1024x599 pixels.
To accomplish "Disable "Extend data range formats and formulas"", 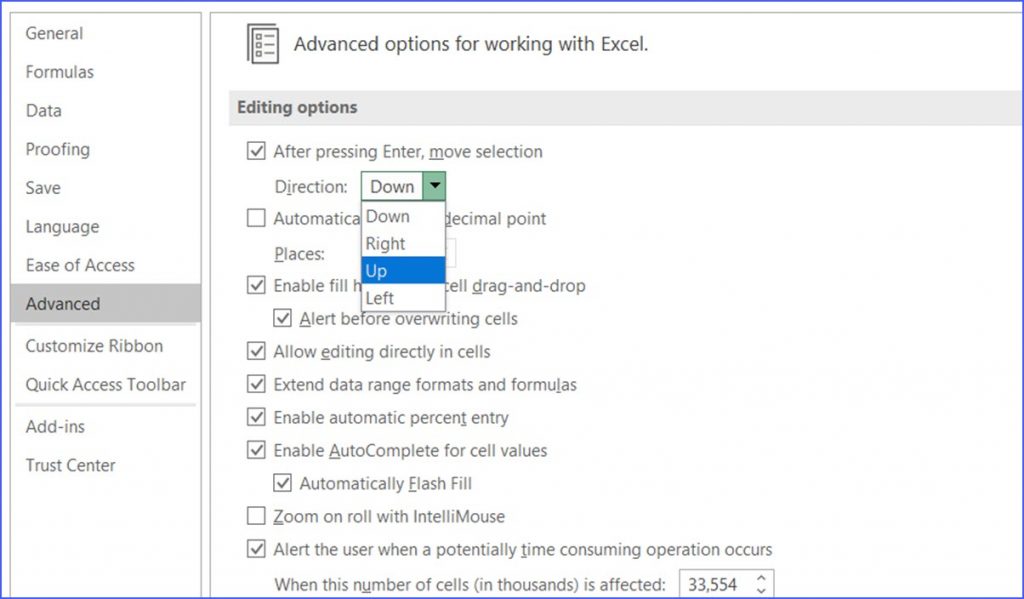I will pos(258,384).
